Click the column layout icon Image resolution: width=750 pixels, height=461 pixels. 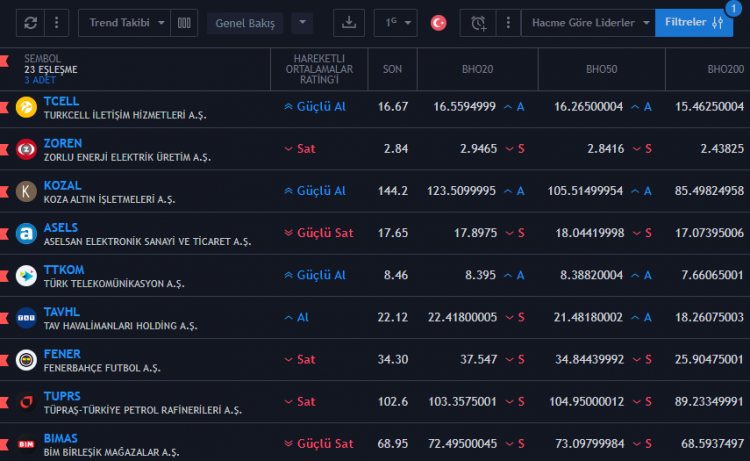pyautogui.click(x=184, y=23)
